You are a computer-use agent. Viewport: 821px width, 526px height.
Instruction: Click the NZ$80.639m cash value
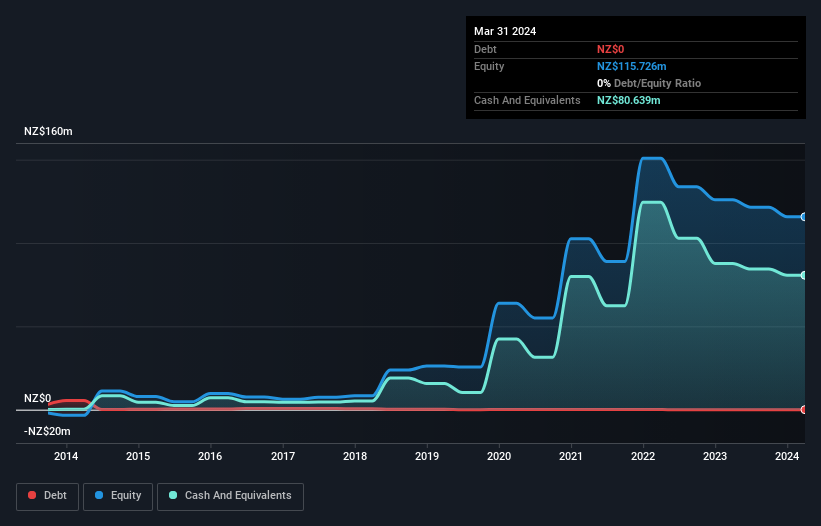(x=628, y=100)
